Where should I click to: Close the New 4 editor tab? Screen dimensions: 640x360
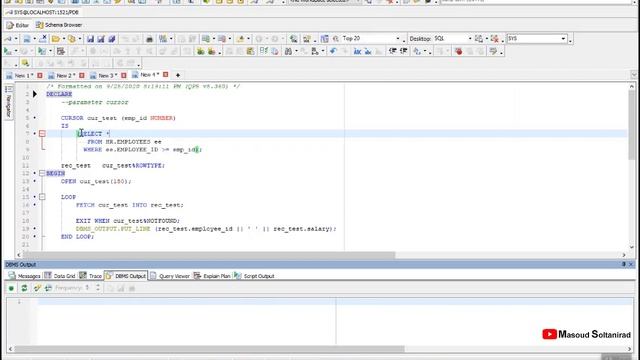pyautogui.click(x=165, y=75)
